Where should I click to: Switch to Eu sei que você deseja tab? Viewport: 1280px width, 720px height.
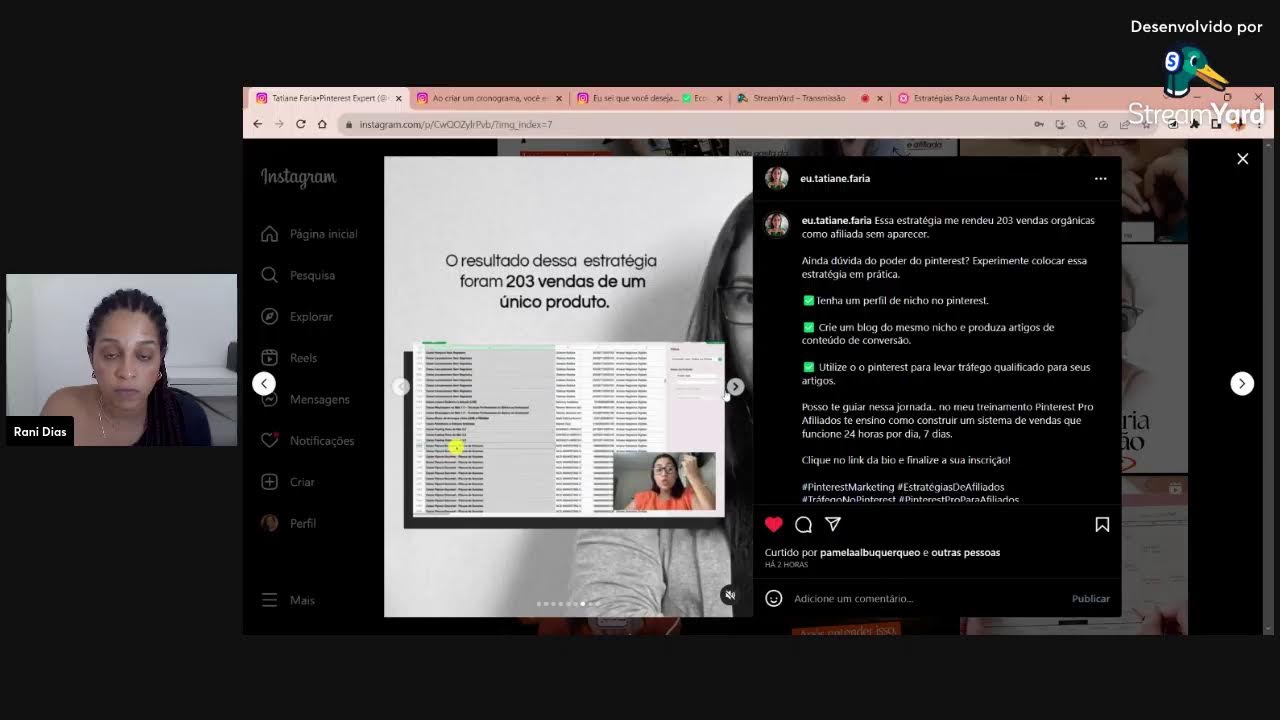pyautogui.click(x=648, y=98)
